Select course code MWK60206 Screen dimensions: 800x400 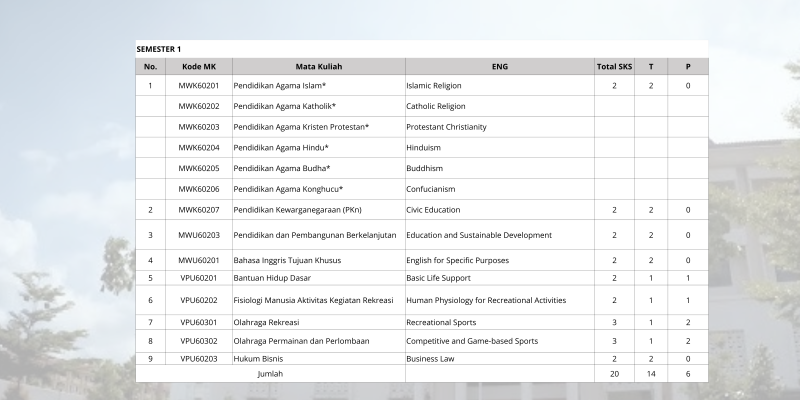pyautogui.click(x=199, y=189)
